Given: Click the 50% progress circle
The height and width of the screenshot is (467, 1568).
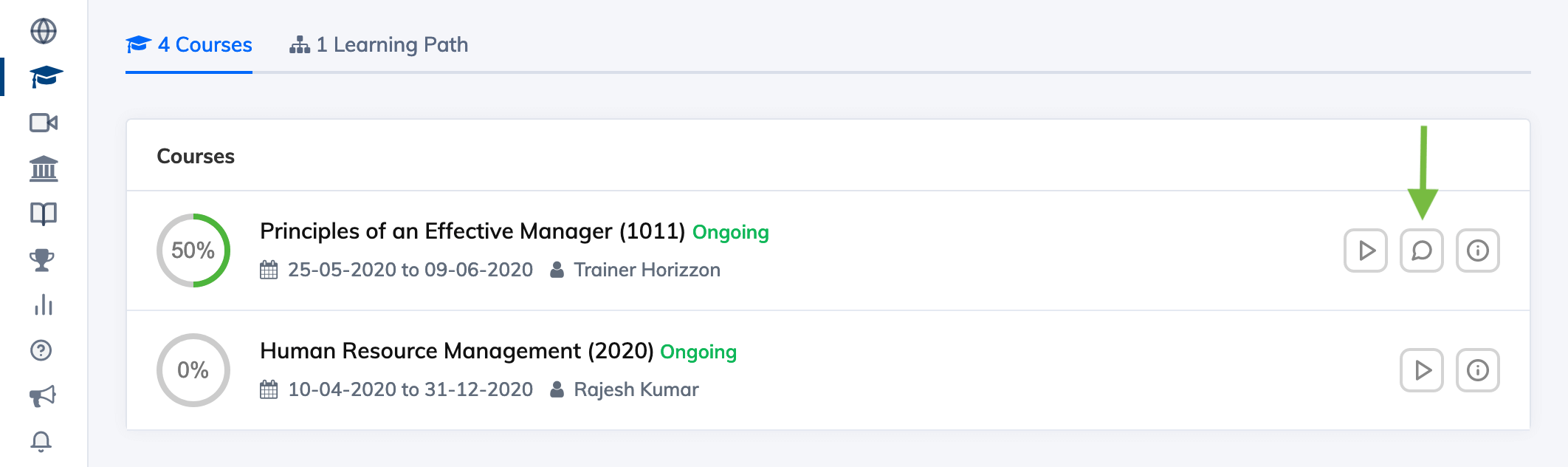Looking at the screenshot, I should (x=193, y=250).
